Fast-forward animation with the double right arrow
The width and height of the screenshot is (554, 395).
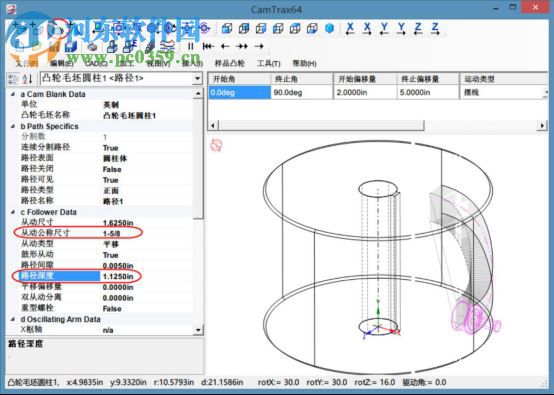coord(242,46)
